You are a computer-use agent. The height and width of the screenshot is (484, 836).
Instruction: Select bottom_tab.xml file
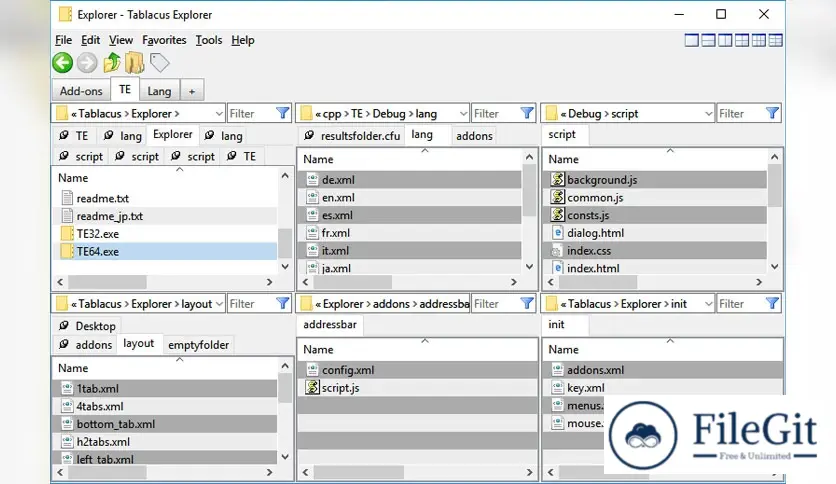tap(165, 424)
